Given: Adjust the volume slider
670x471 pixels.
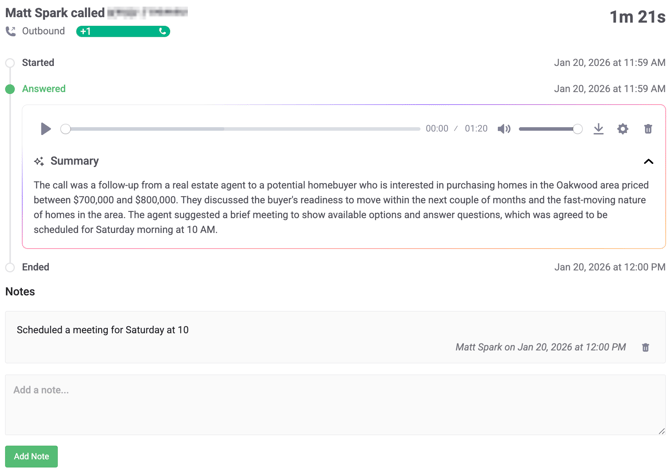Looking at the screenshot, I should point(549,129).
